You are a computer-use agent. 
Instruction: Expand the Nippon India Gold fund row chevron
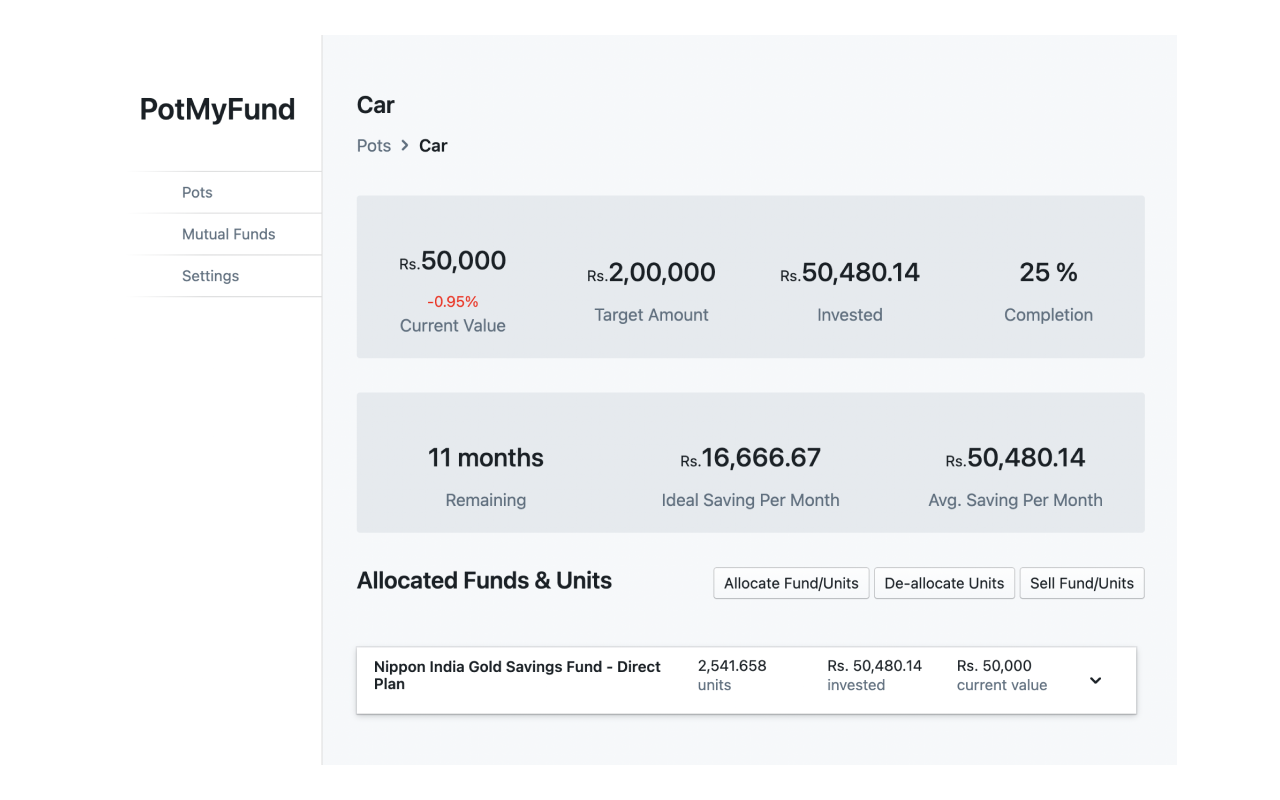[1095, 680]
